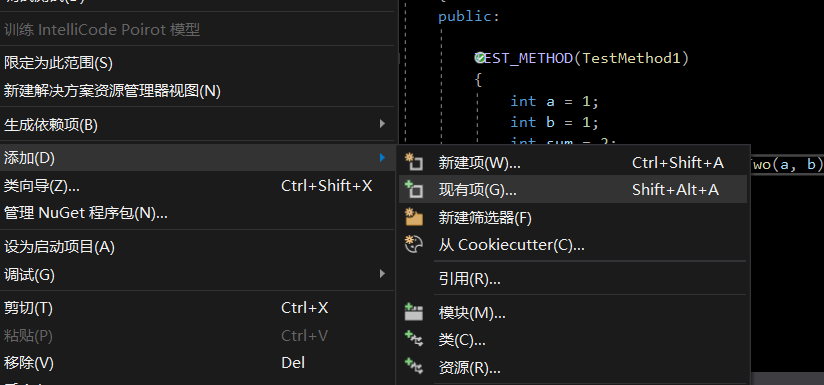Click the green test status icon beside TEST_METHOD
Screen dimensions: 824x385
[479, 58]
